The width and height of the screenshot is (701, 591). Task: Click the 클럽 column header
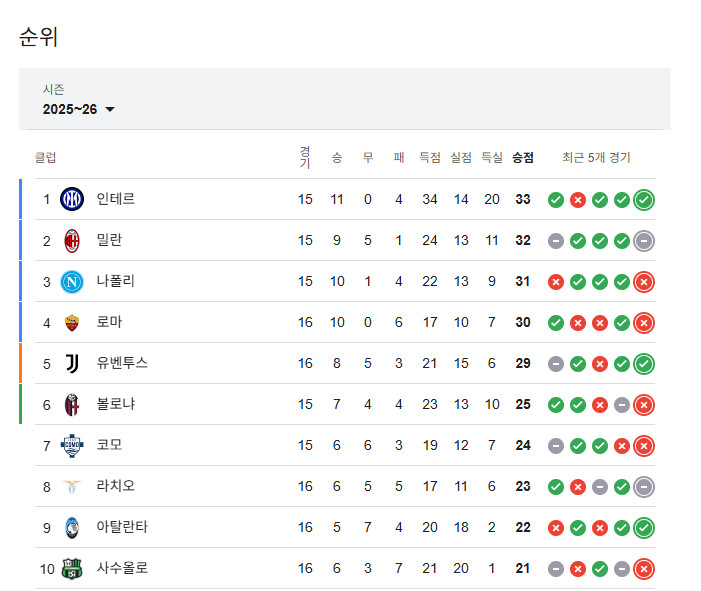click(46, 157)
